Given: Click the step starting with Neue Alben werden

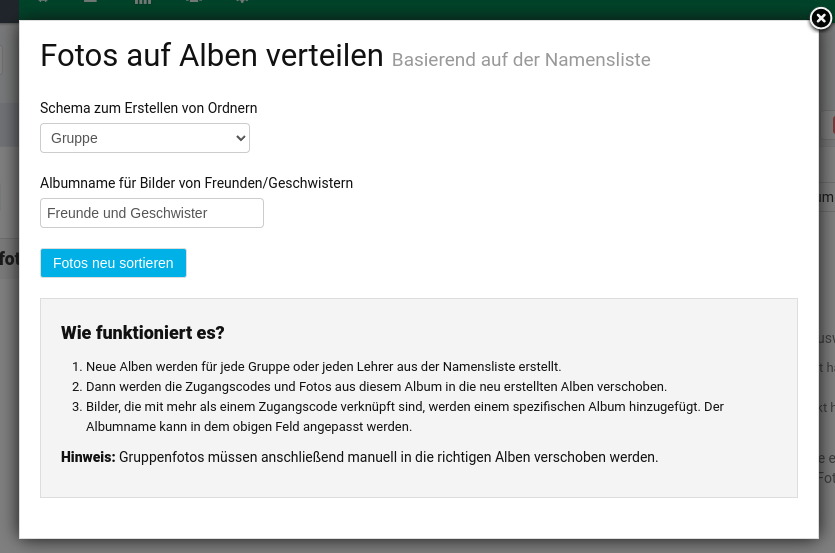Looking at the screenshot, I should [x=323, y=367].
